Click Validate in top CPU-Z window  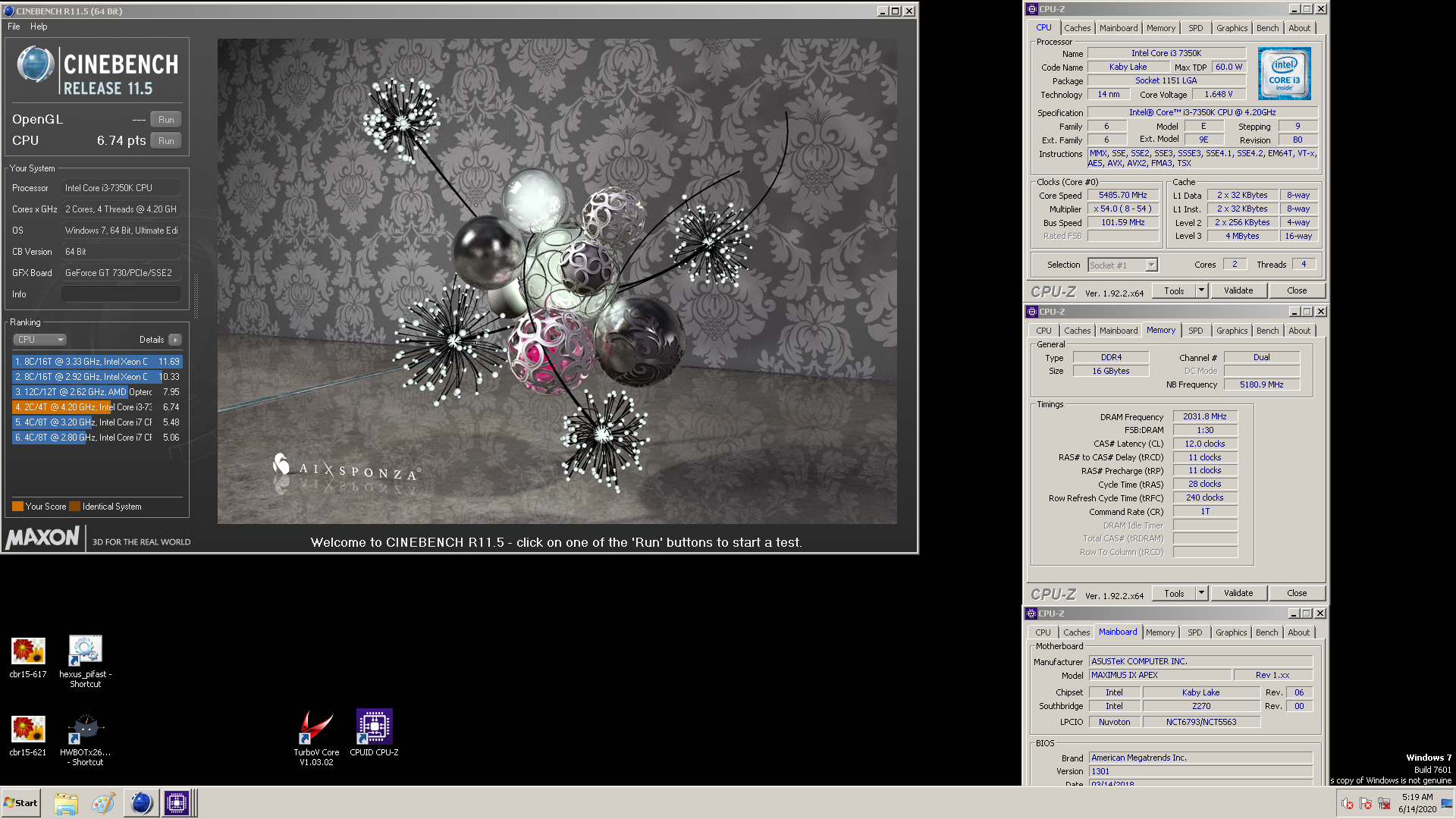click(1238, 290)
